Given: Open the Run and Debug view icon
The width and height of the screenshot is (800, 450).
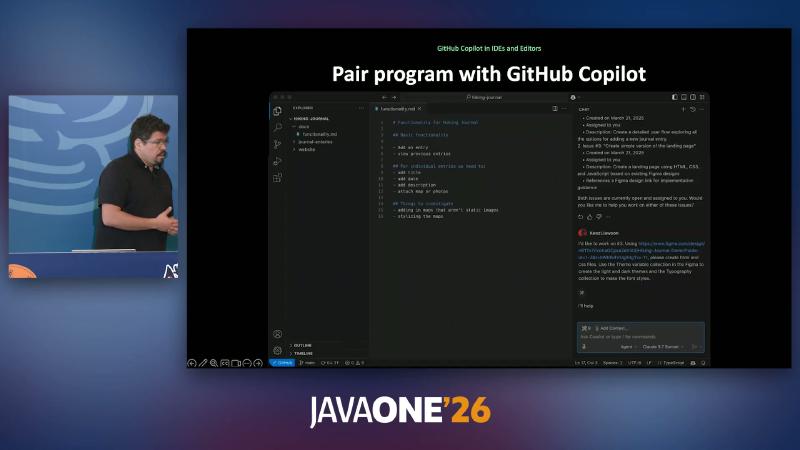Looking at the screenshot, I should (278, 161).
